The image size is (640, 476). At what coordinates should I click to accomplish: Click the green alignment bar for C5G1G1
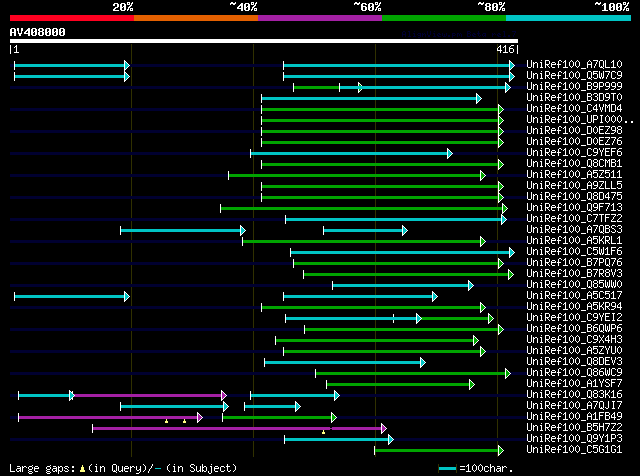pos(439,451)
